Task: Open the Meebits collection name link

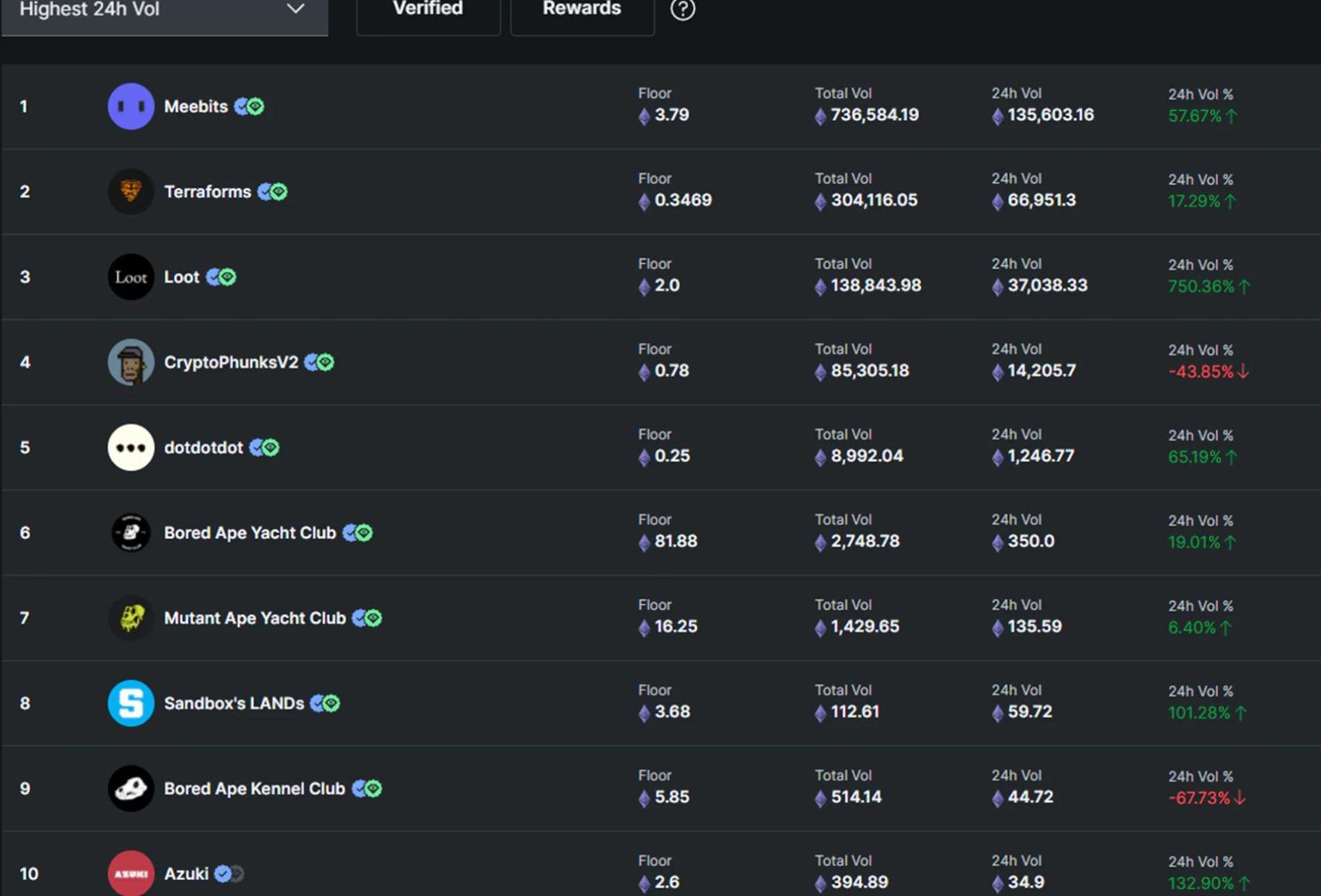Action: (196, 106)
